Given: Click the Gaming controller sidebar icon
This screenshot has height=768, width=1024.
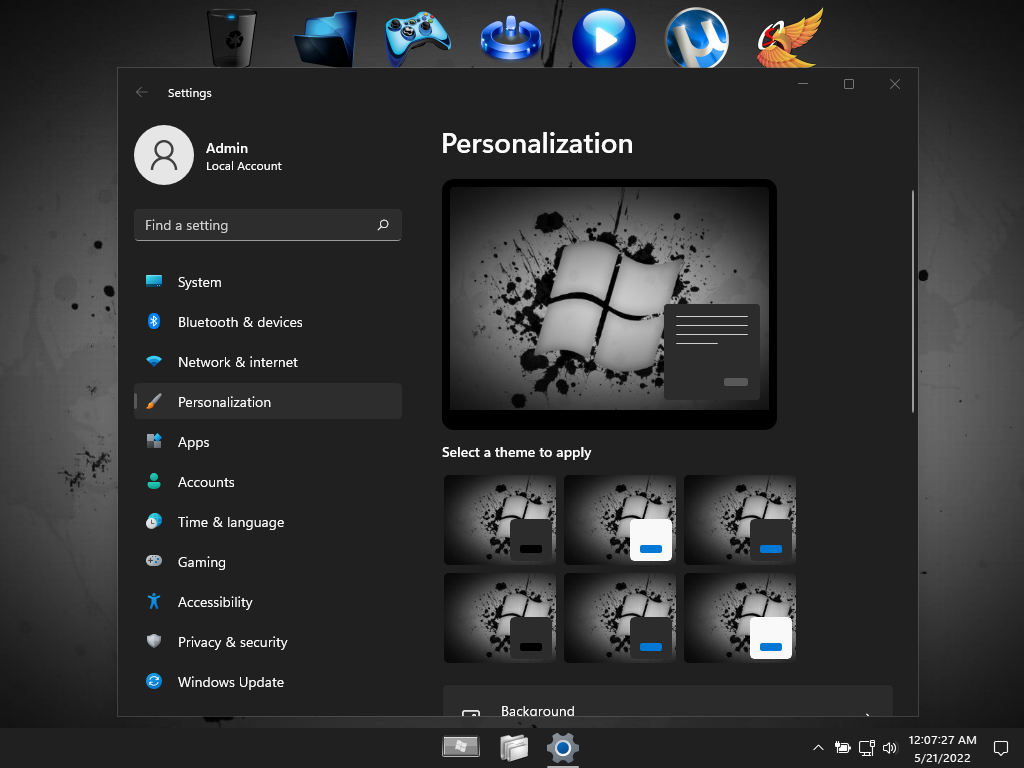Looking at the screenshot, I should point(154,561).
